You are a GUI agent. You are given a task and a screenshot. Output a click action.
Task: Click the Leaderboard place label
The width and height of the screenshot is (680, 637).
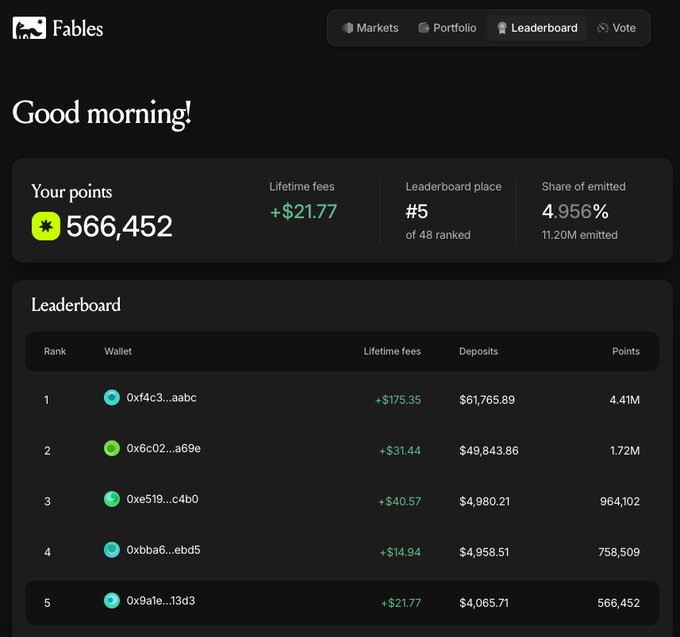pos(453,186)
